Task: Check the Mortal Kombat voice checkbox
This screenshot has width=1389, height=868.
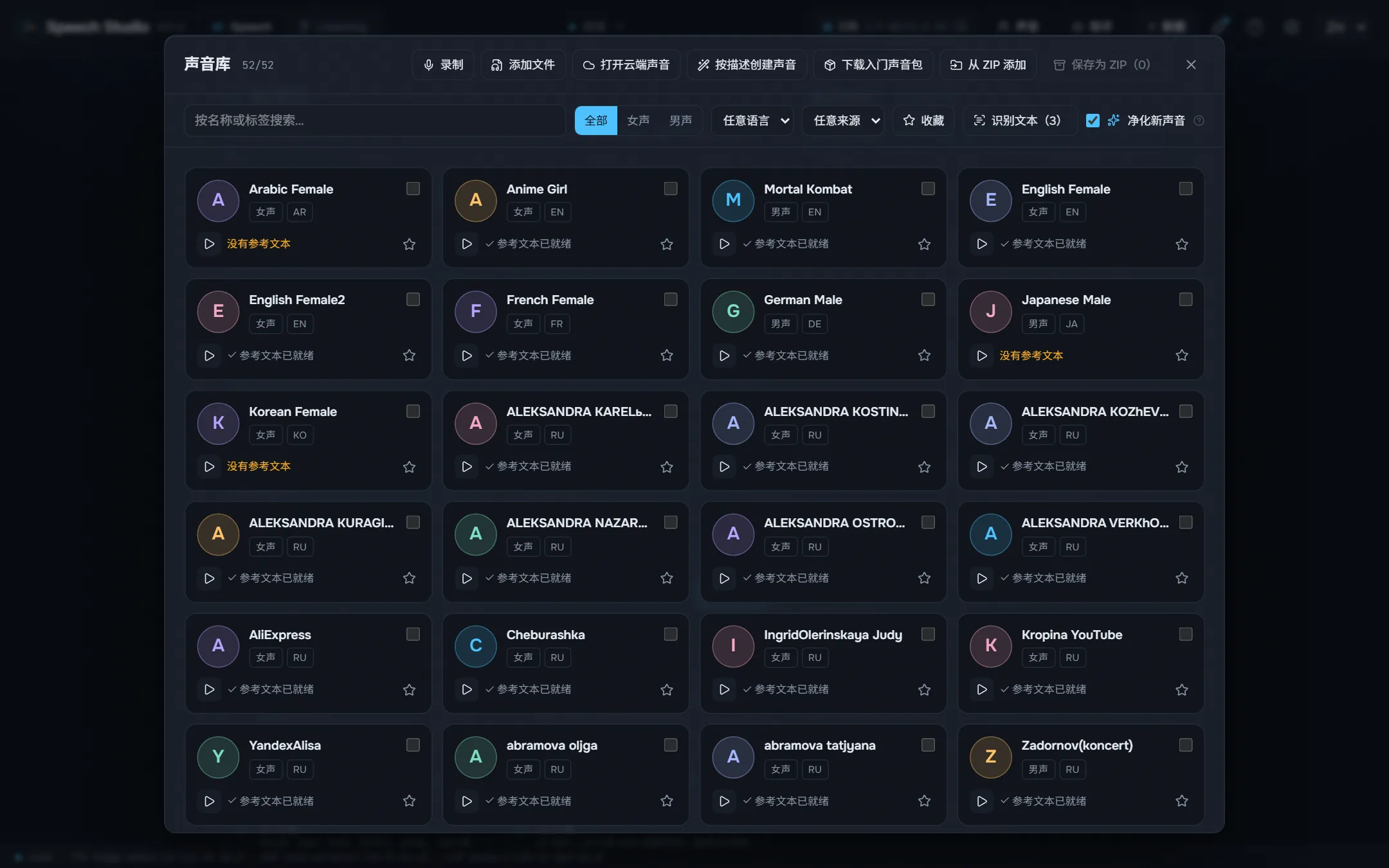Action: (x=928, y=188)
